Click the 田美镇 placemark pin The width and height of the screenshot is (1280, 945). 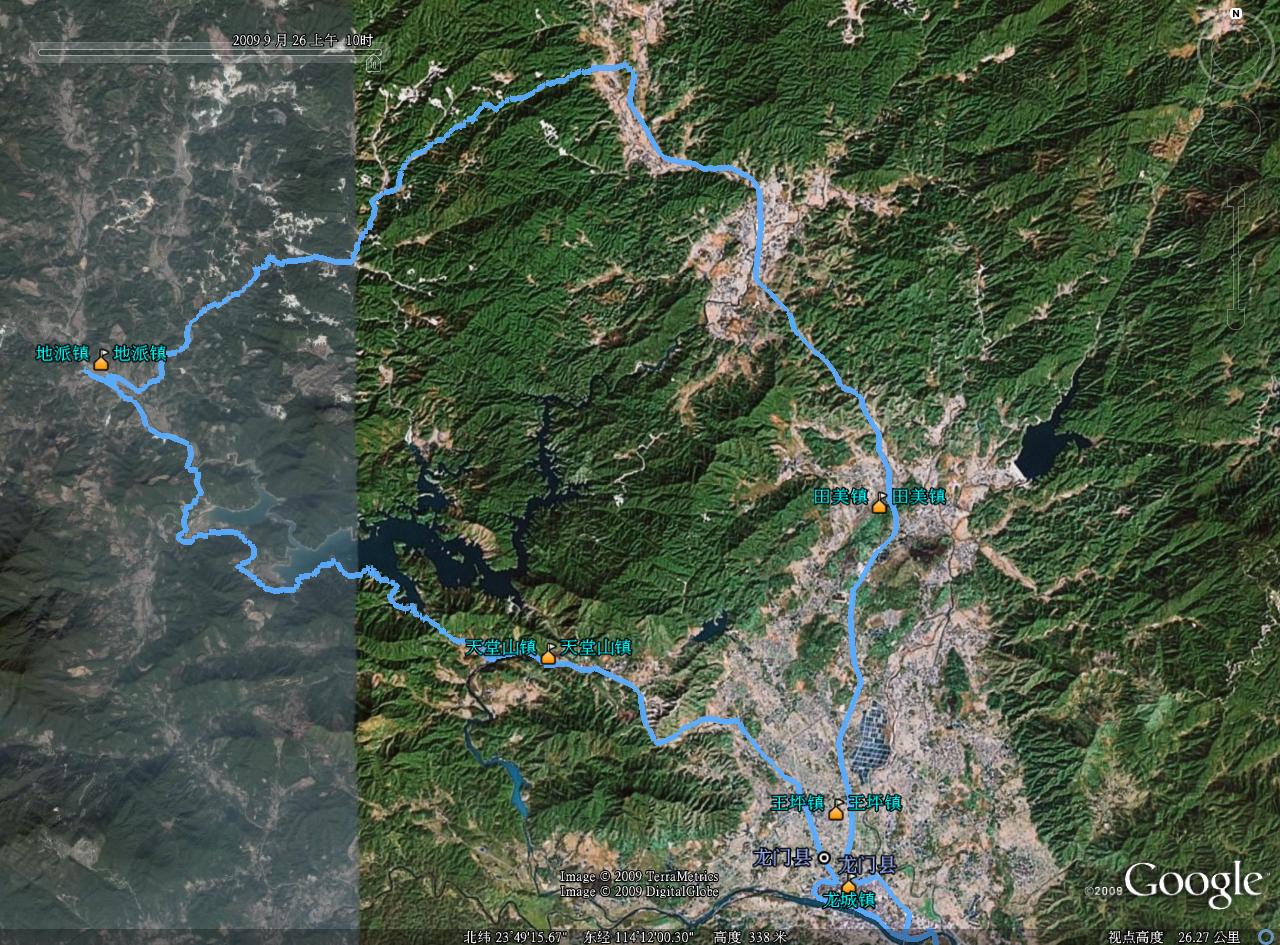879,506
